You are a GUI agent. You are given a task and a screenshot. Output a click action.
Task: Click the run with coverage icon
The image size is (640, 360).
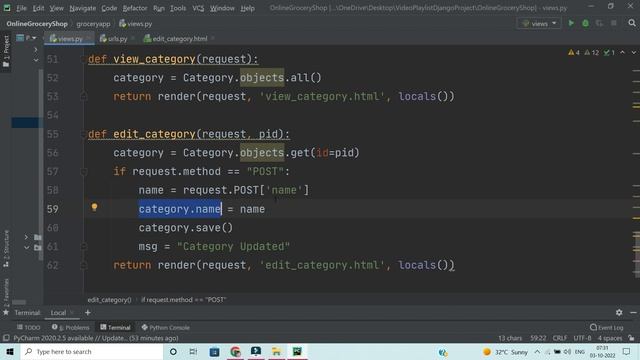pyautogui.click(x=599, y=23)
